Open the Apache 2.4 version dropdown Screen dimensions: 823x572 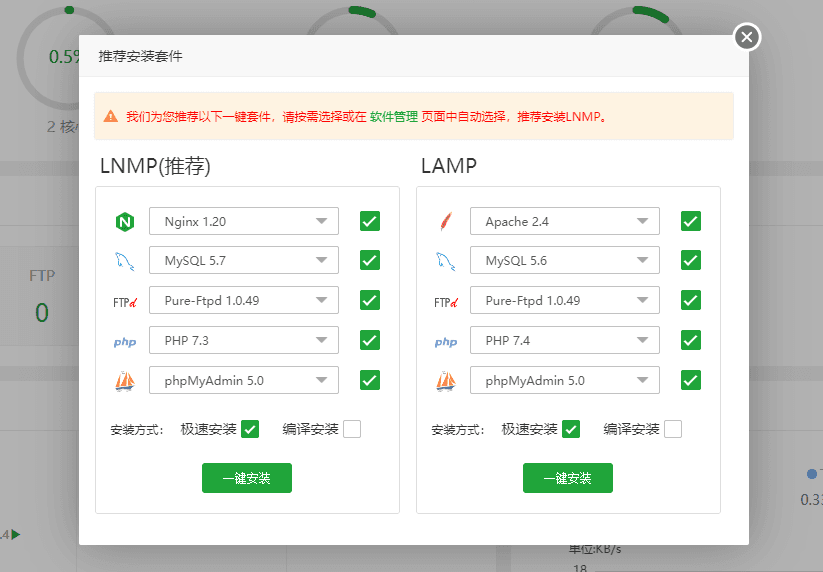[565, 221]
